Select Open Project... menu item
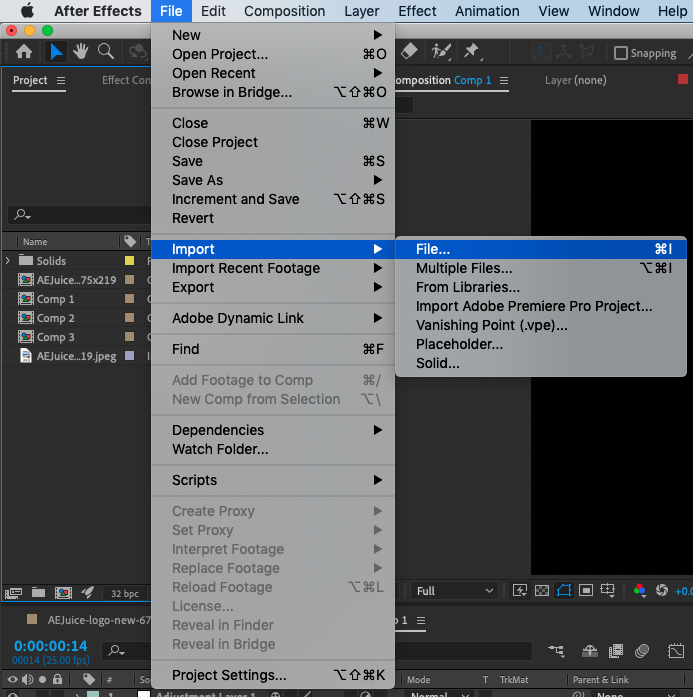This screenshot has width=693, height=697. pyautogui.click(x=273, y=54)
